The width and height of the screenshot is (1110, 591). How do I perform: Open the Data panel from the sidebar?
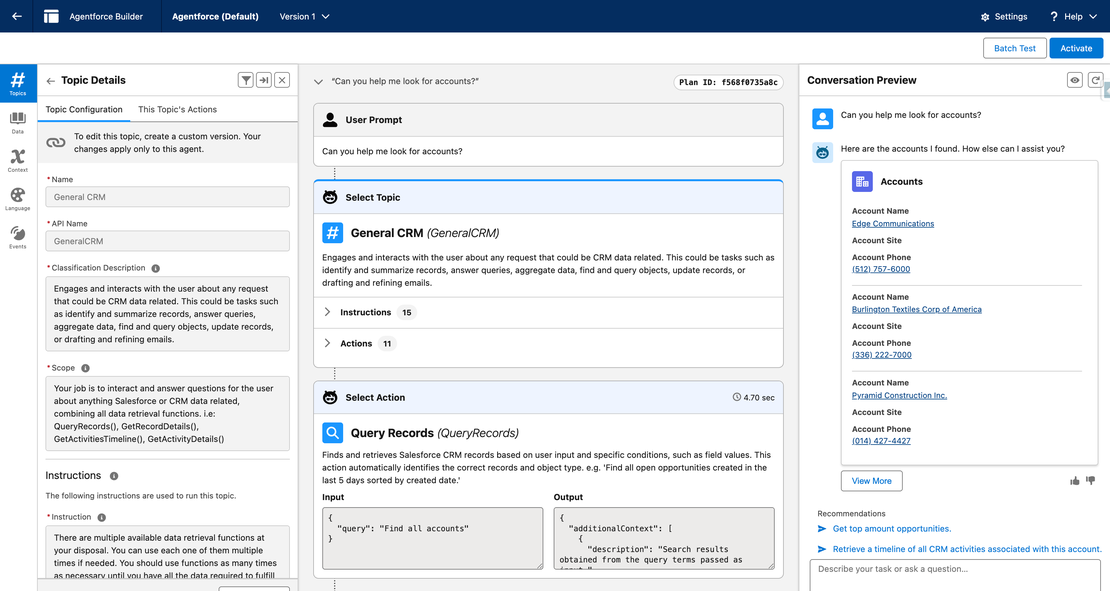point(18,120)
